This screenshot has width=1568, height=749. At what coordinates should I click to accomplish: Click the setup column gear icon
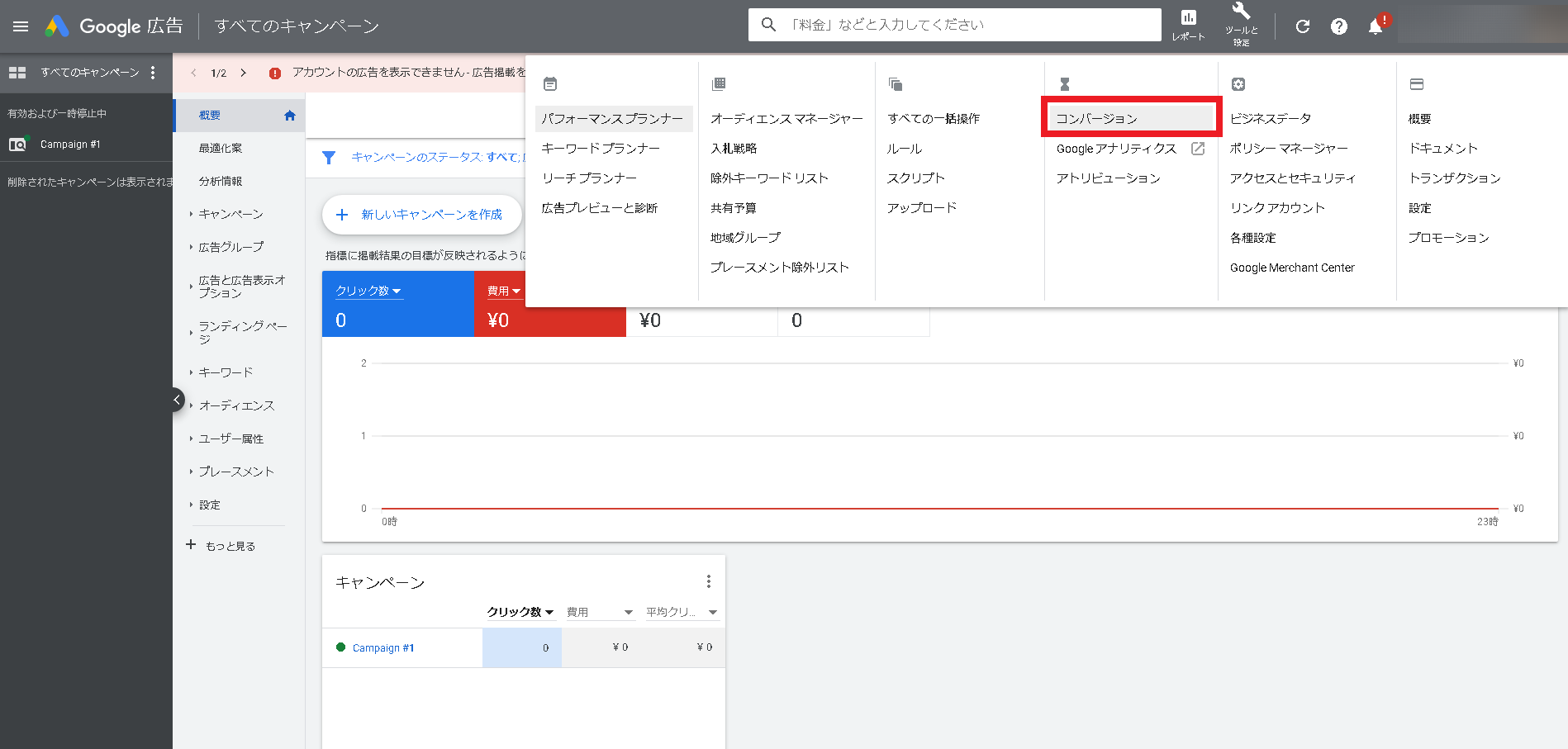click(x=1238, y=84)
